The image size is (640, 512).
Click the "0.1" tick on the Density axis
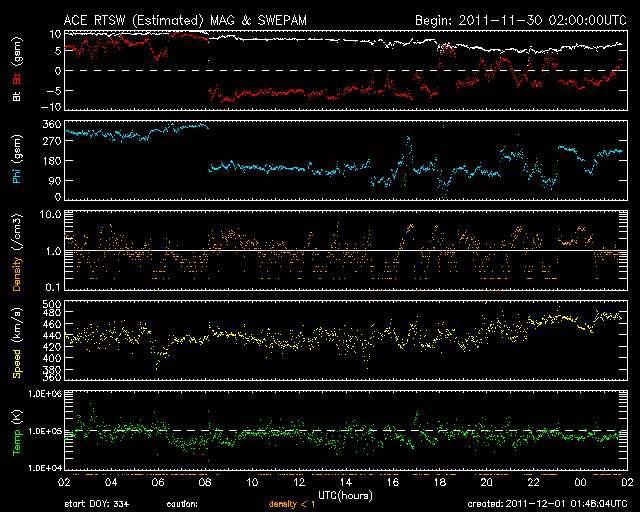53,287
